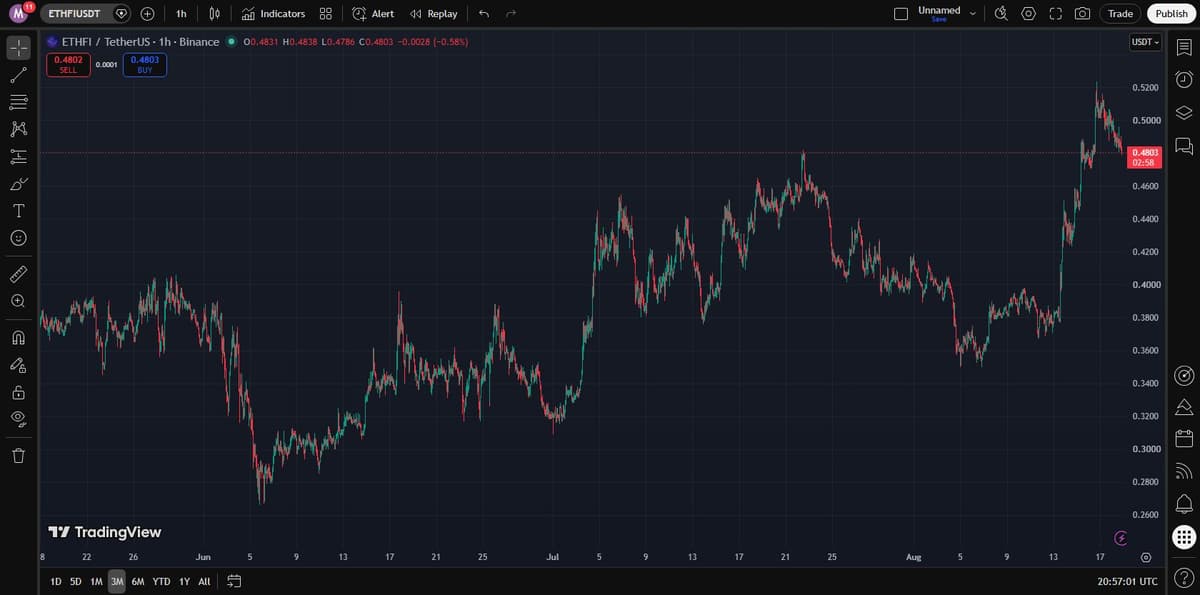Hide all drawings with eye icon
Screen dimensions: 1200x595
[x=18, y=419]
